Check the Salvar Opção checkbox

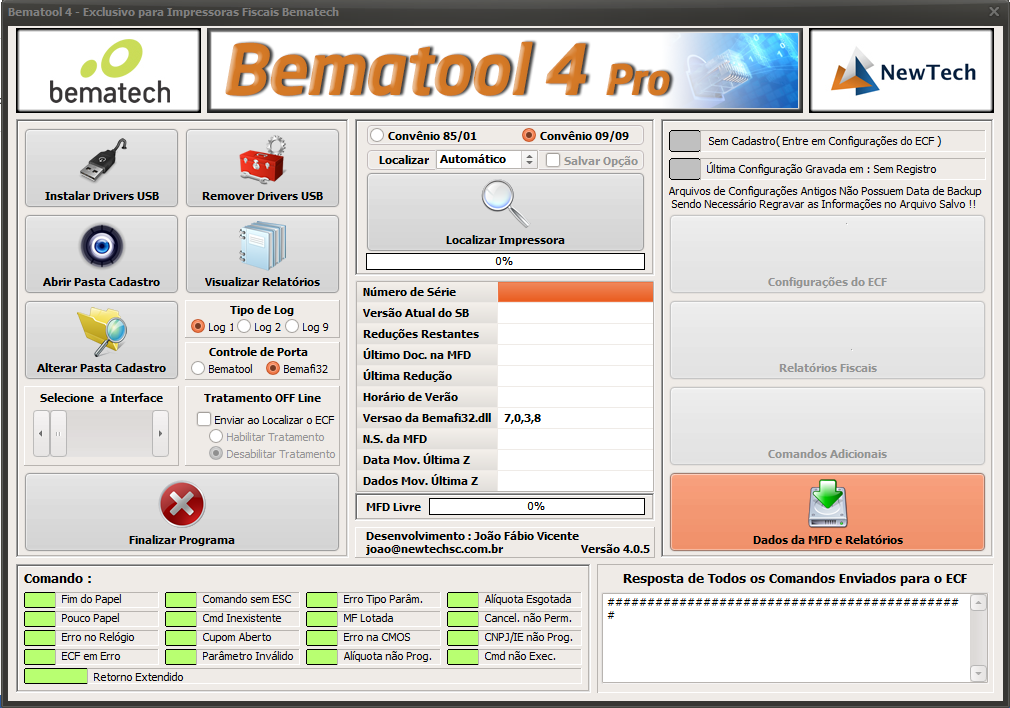tap(553, 160)
